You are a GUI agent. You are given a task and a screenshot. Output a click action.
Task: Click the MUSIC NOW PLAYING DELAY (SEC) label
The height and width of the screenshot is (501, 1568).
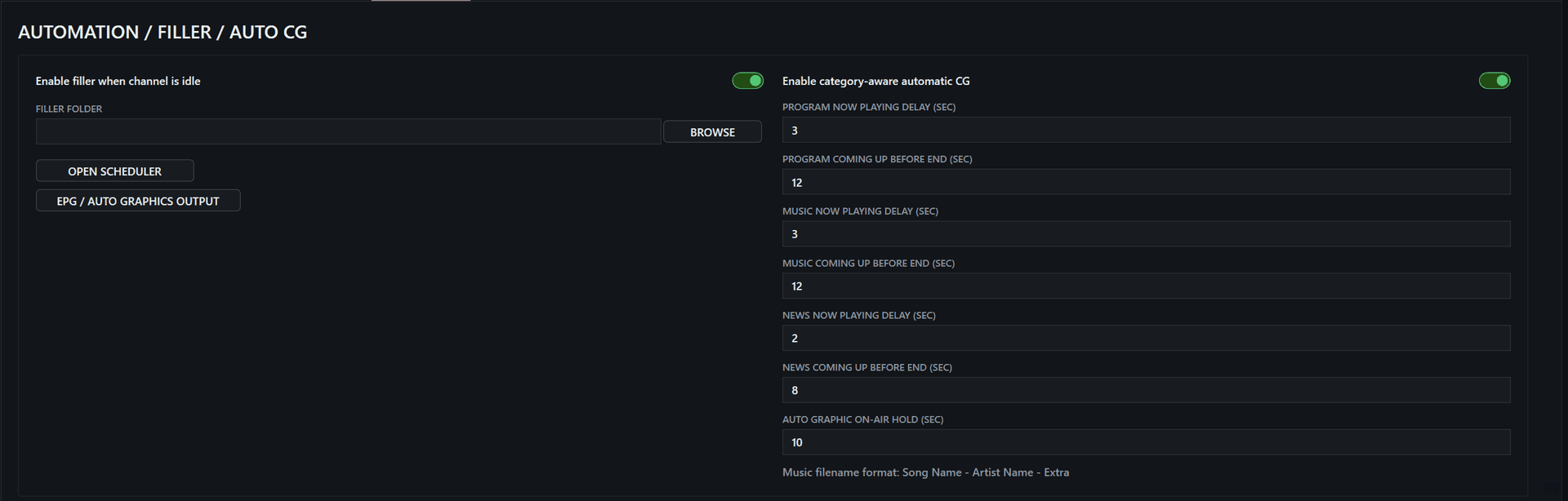pyautogui.click(x=860, y=211)
